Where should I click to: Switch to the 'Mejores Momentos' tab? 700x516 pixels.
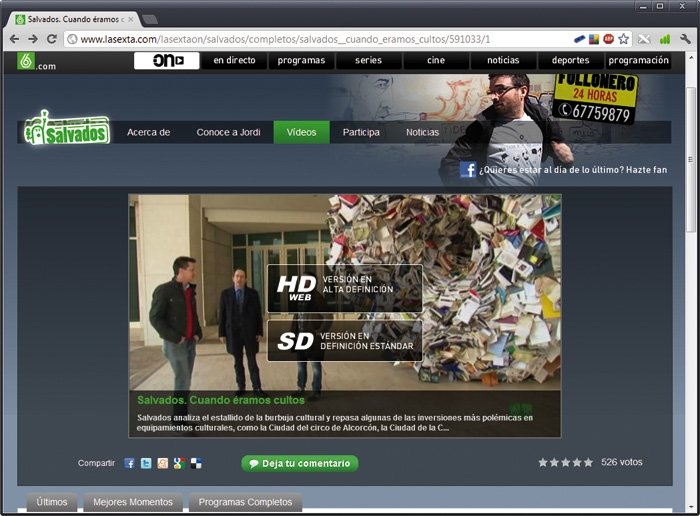point(133,502)
